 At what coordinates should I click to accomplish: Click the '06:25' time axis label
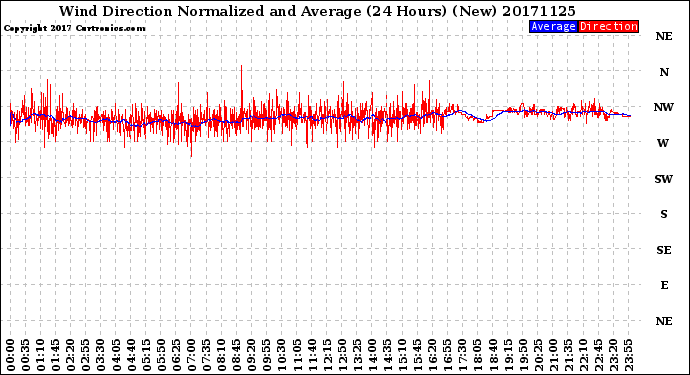pyautogui.click(x=176, y=355)
